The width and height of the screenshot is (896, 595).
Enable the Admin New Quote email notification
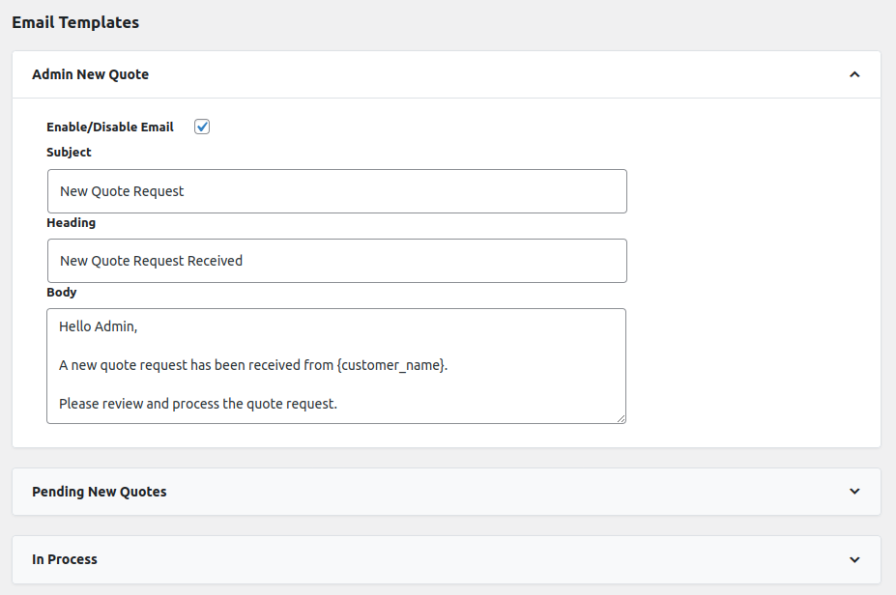click(x=201, y=126)
